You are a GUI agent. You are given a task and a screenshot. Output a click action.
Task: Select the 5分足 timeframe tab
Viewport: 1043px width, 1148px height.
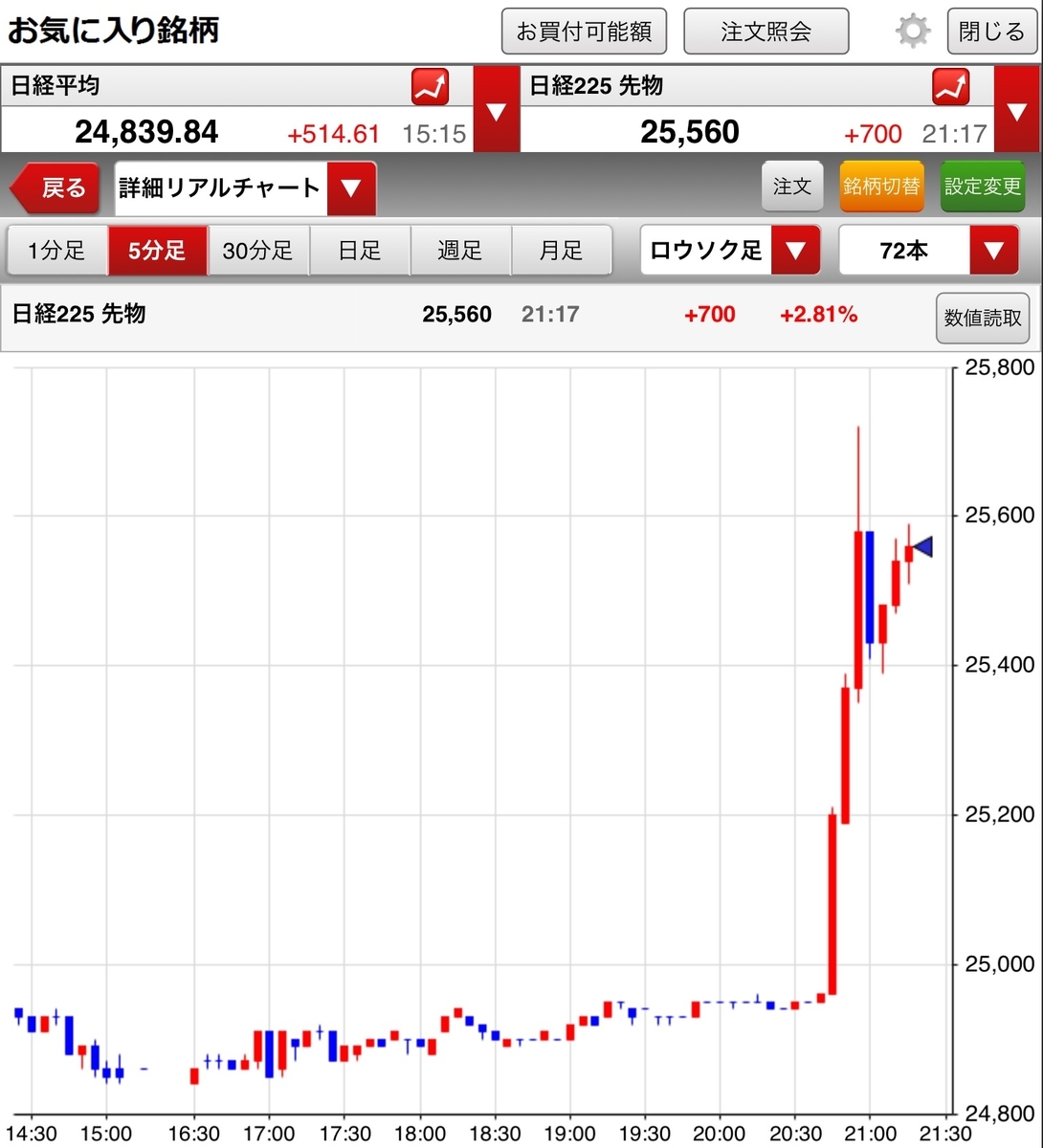157,251
